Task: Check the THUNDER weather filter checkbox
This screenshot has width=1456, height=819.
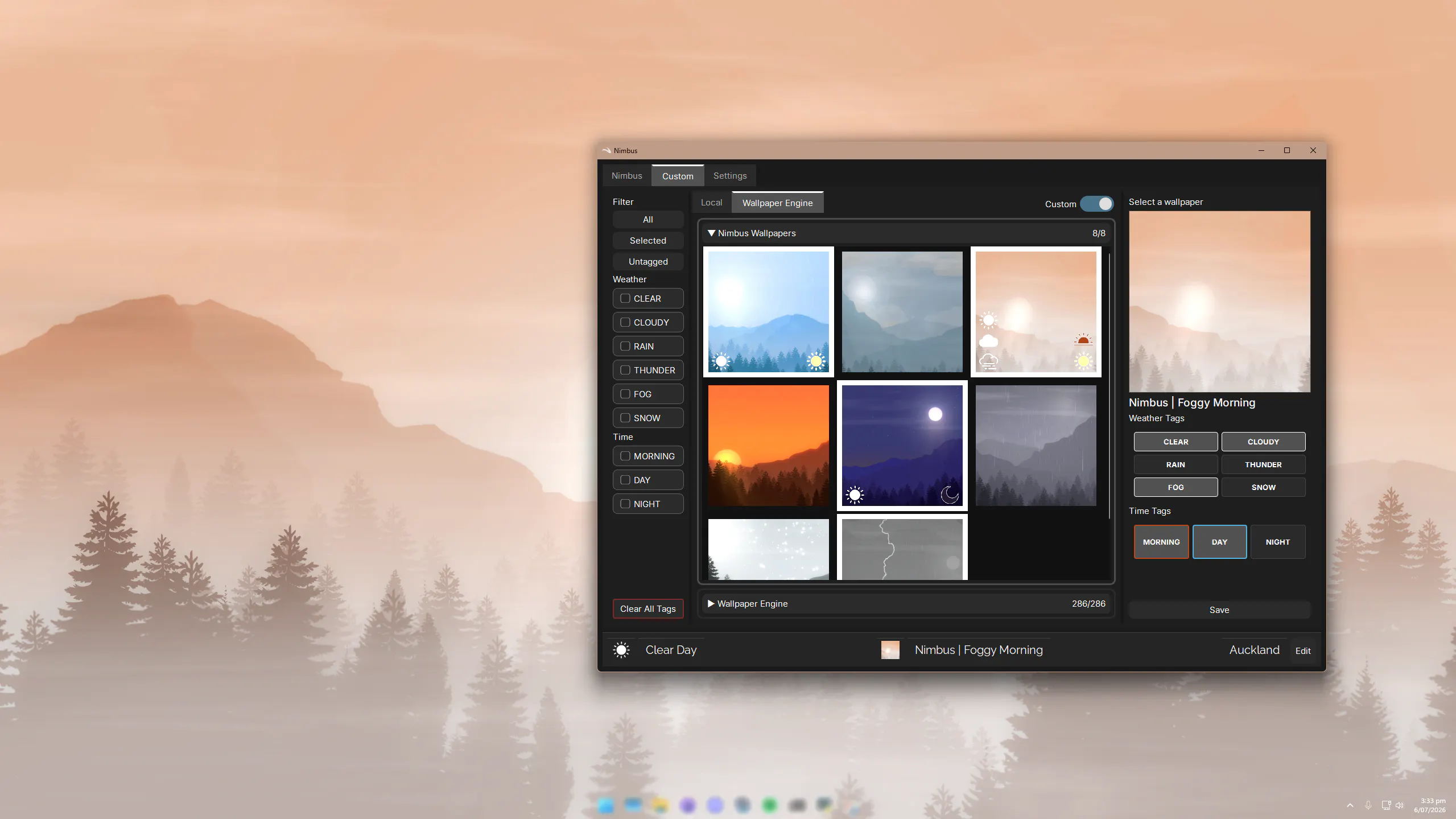Action: point(625,370)
